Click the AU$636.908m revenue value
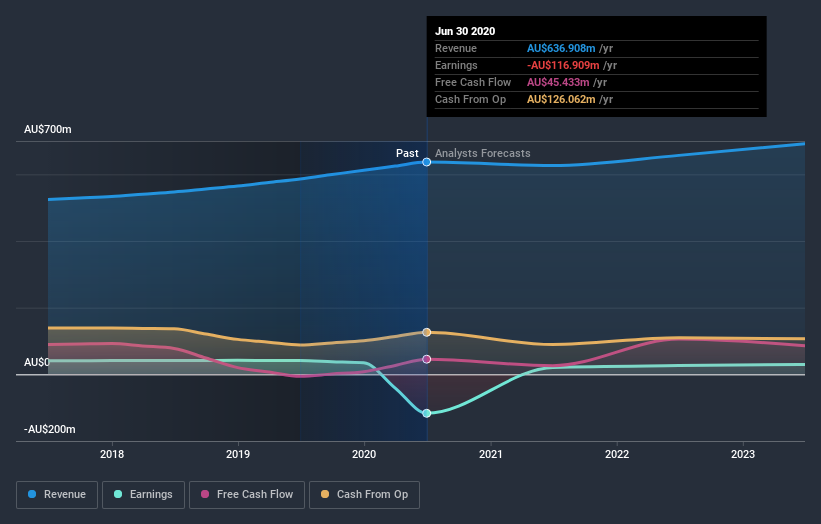This screenshot has width=821, height=524. (561, 48)
